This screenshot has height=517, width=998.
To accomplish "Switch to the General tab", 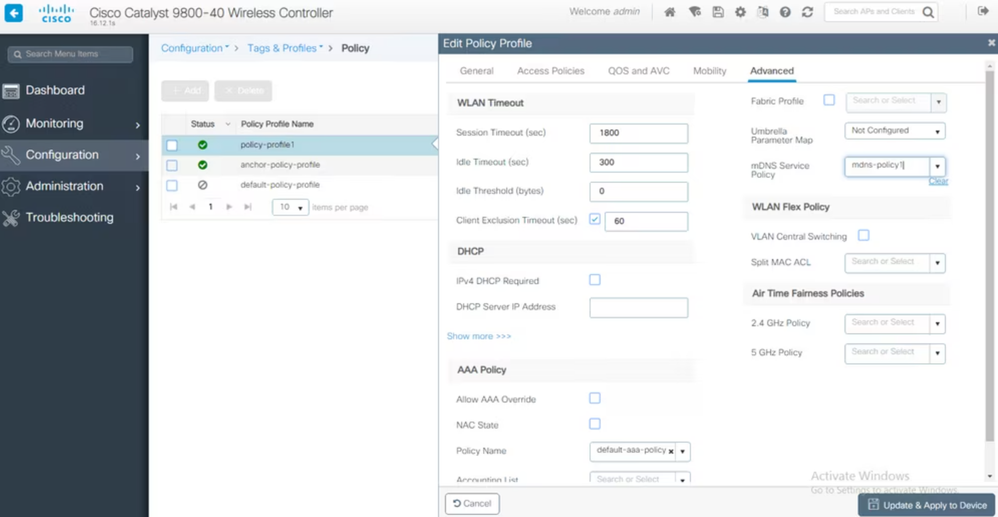I will pos(477,71).
